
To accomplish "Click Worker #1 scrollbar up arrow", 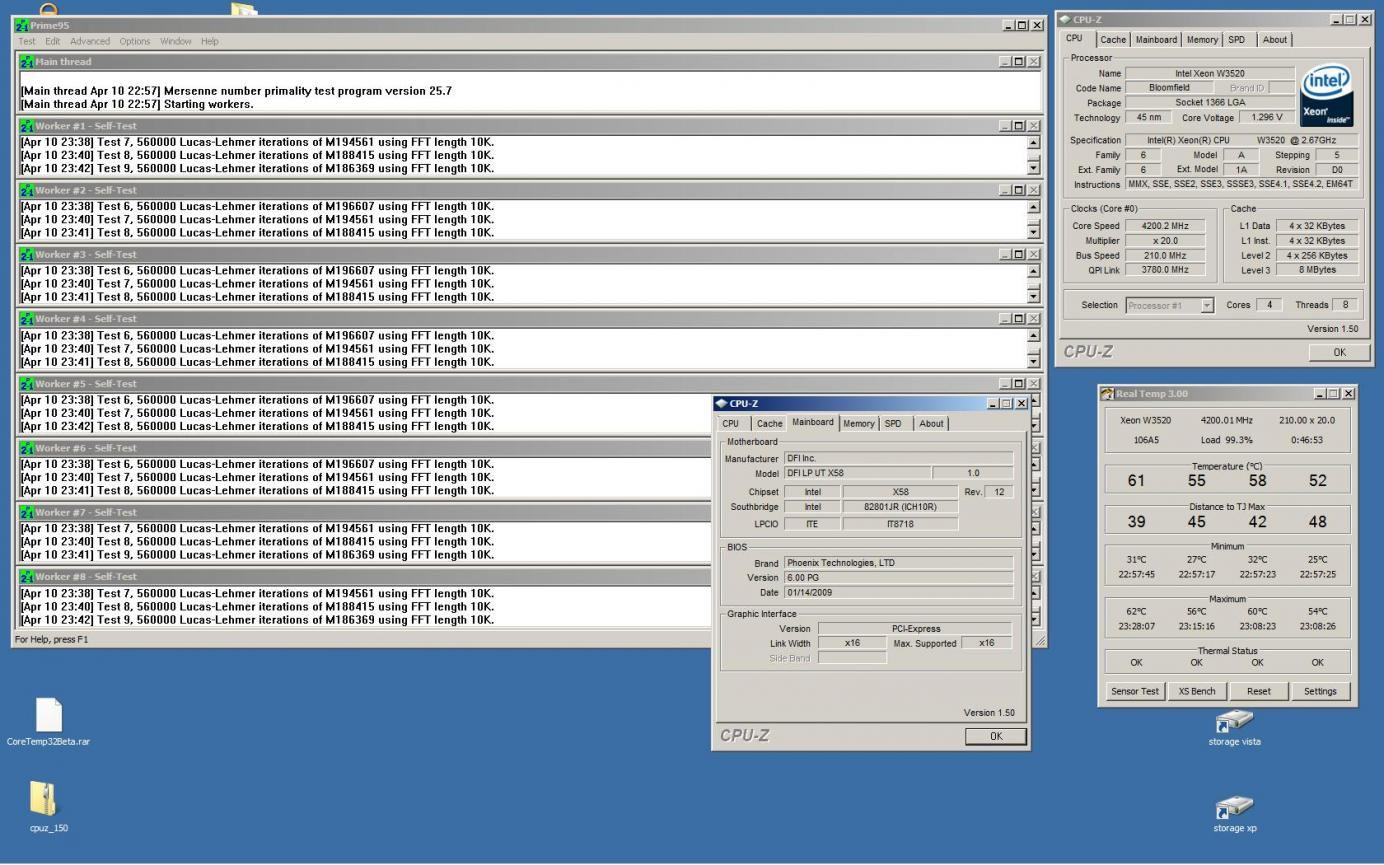I will 1034,142.
